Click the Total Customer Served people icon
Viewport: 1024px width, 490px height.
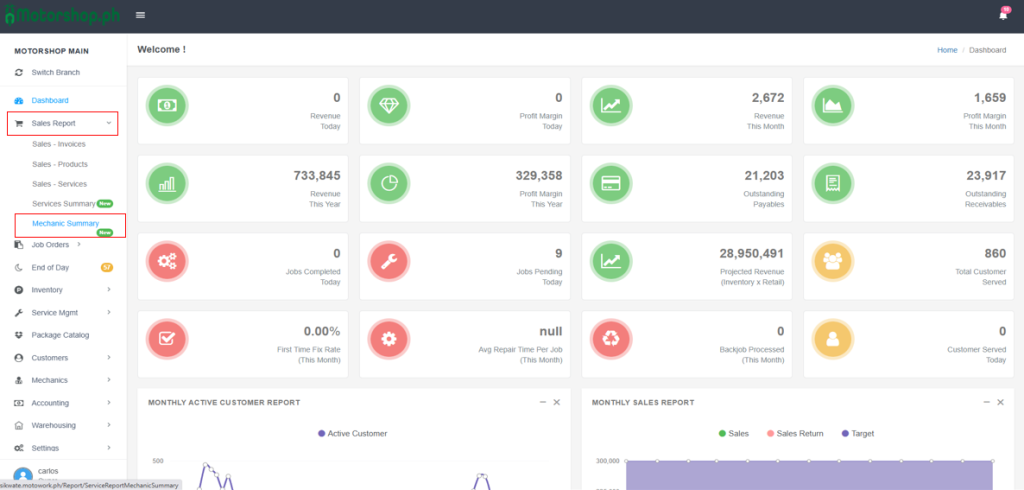(832, 261)
